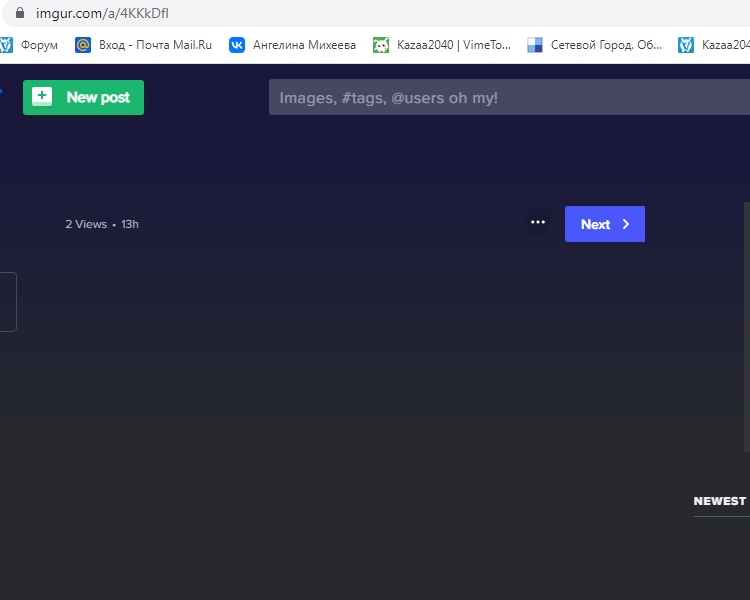Click the plus icon in New post

(42, 97)
